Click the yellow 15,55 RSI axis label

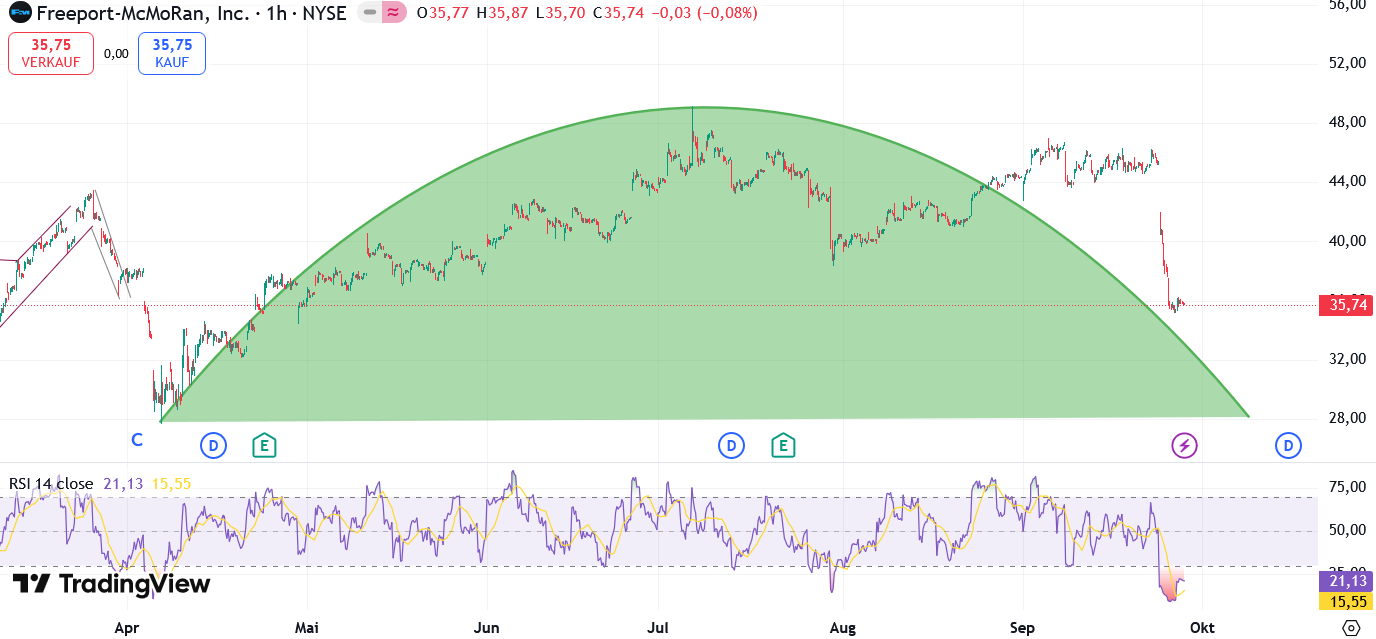pos(1346,601)
